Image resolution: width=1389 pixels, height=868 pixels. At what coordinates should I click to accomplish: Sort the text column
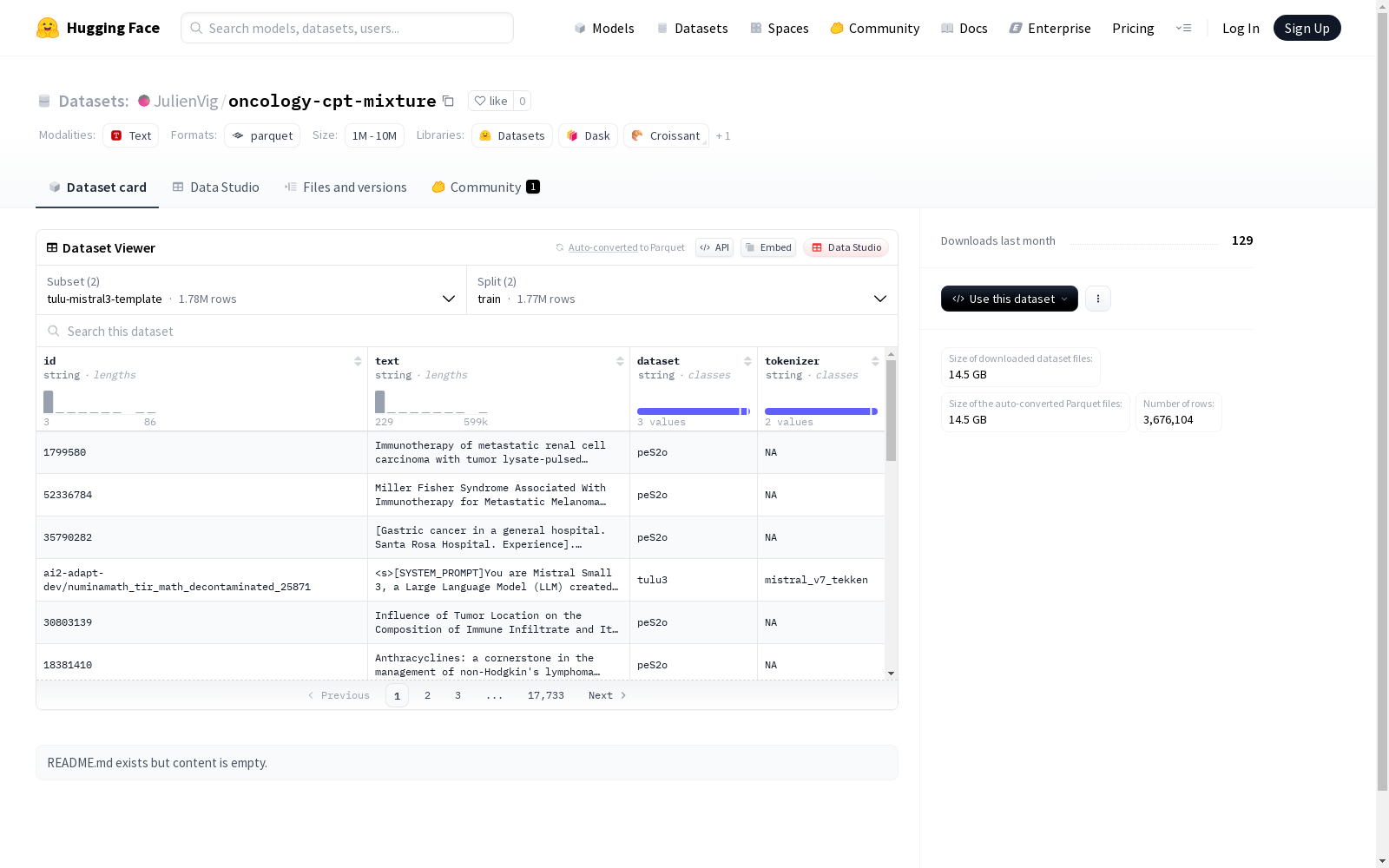click(x=620, y=361)
